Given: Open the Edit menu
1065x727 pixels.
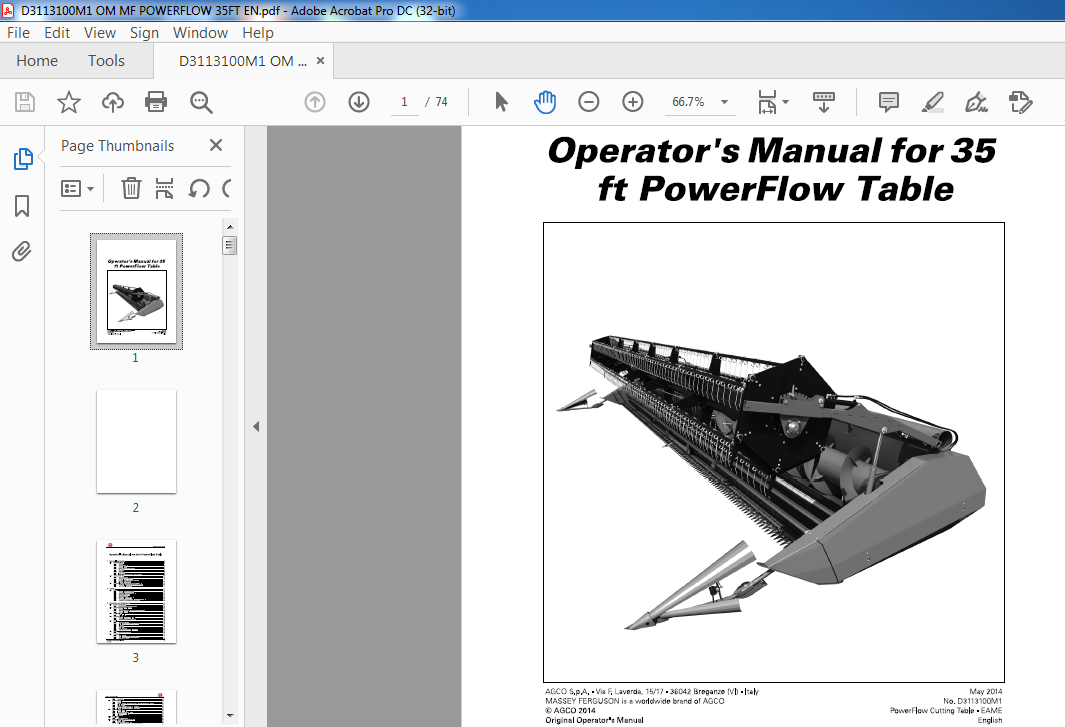Looking at the screenshot, I should 57,33.
